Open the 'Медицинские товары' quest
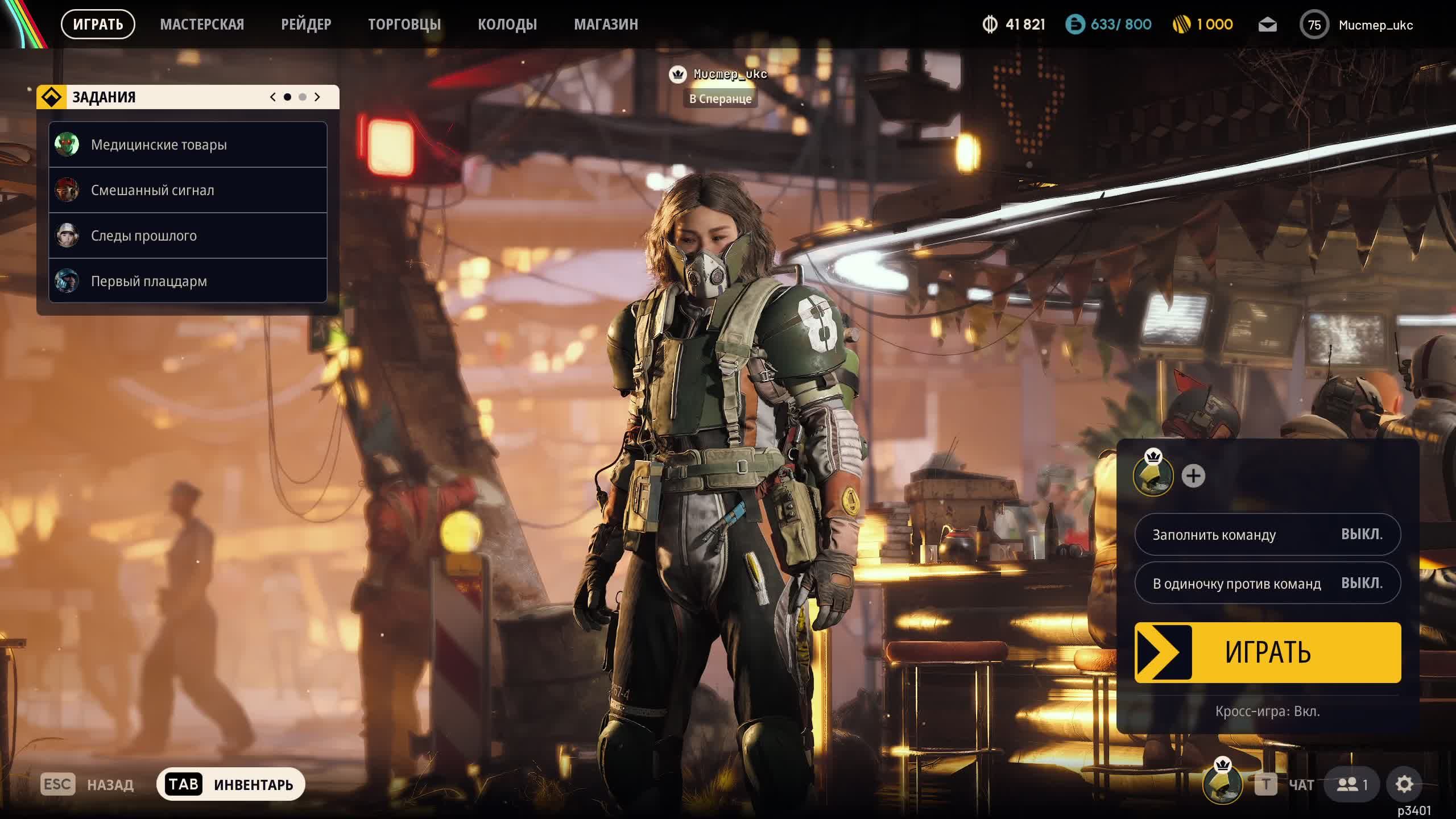 point(188,145)
